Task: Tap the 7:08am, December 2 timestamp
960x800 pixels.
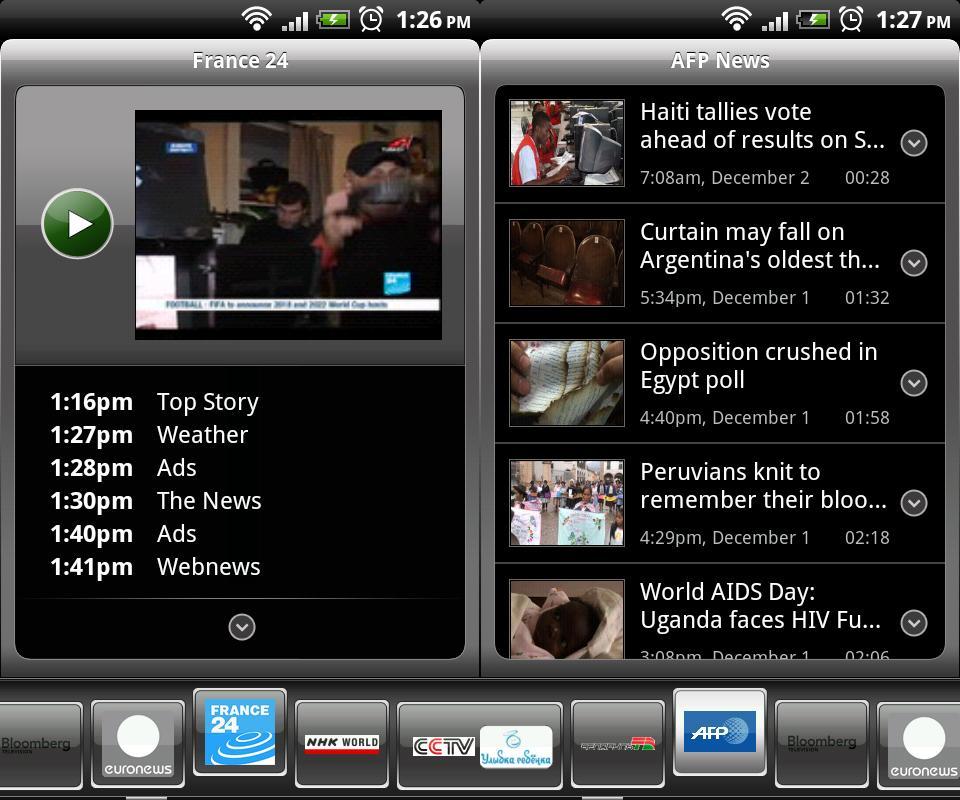Action: click(x=725, y=178)
